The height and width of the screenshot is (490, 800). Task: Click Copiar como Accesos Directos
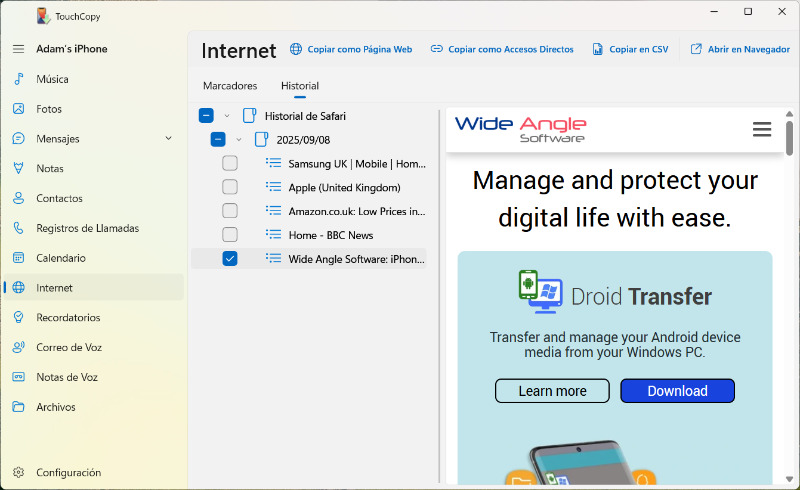[502, 49]
